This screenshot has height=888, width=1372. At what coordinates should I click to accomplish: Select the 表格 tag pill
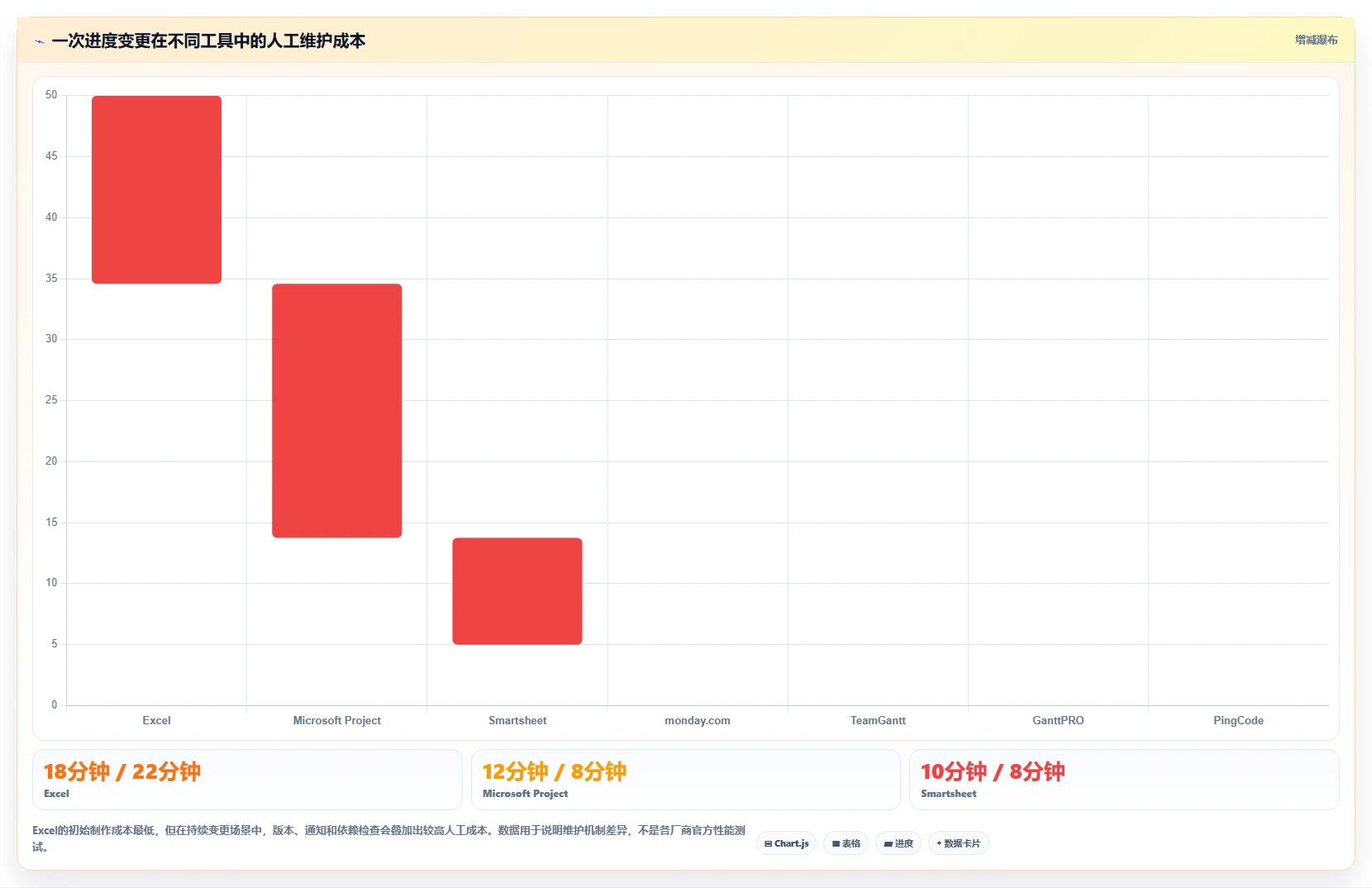(x=846, y=843)
